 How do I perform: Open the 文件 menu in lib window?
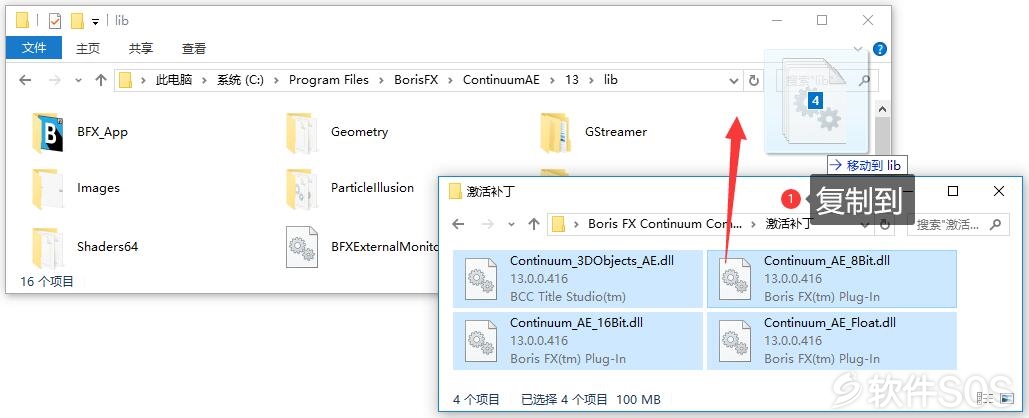click(33, 48)
